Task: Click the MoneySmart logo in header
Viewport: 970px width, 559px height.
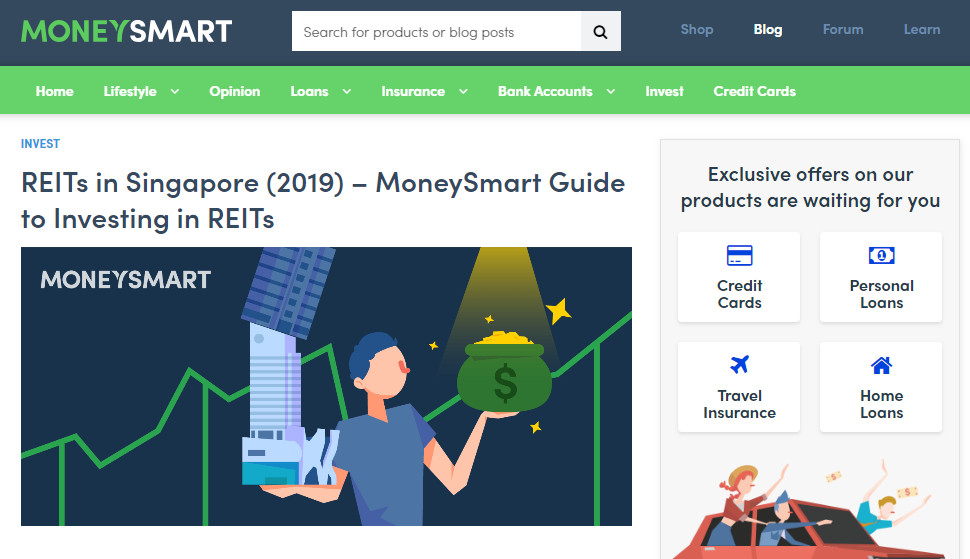Action: click(126, 31)
